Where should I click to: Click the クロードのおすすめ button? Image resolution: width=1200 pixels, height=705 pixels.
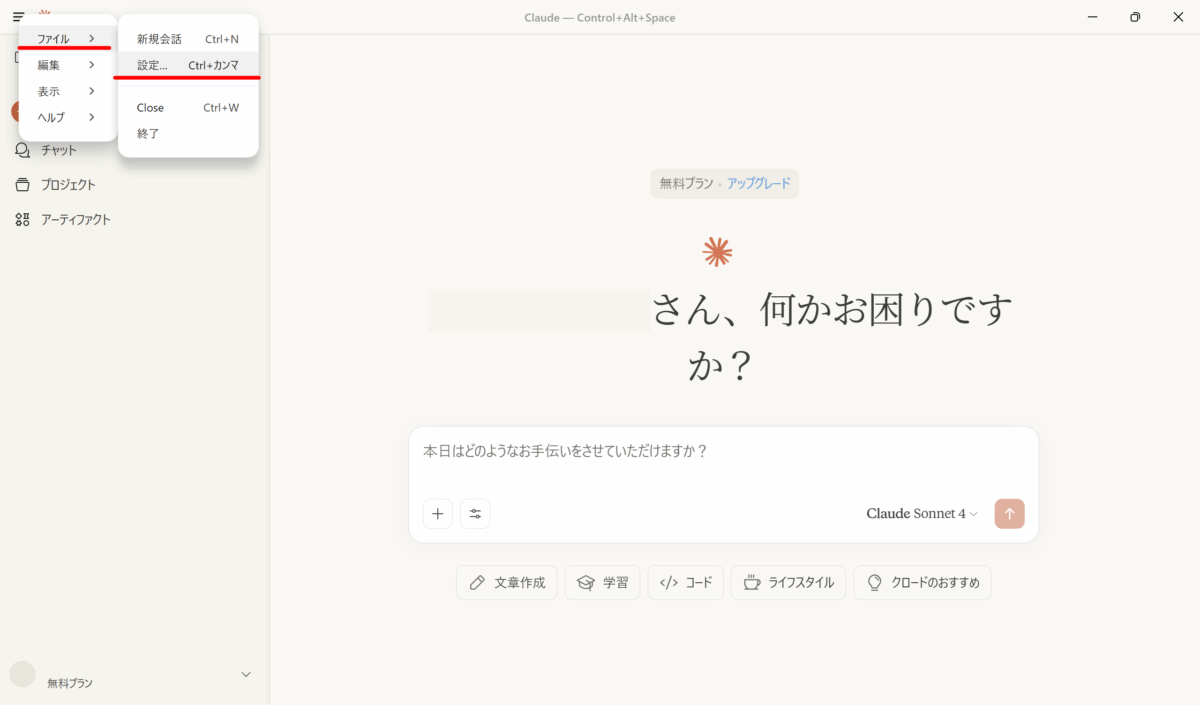pyautogui.click(x=922, y=583)
